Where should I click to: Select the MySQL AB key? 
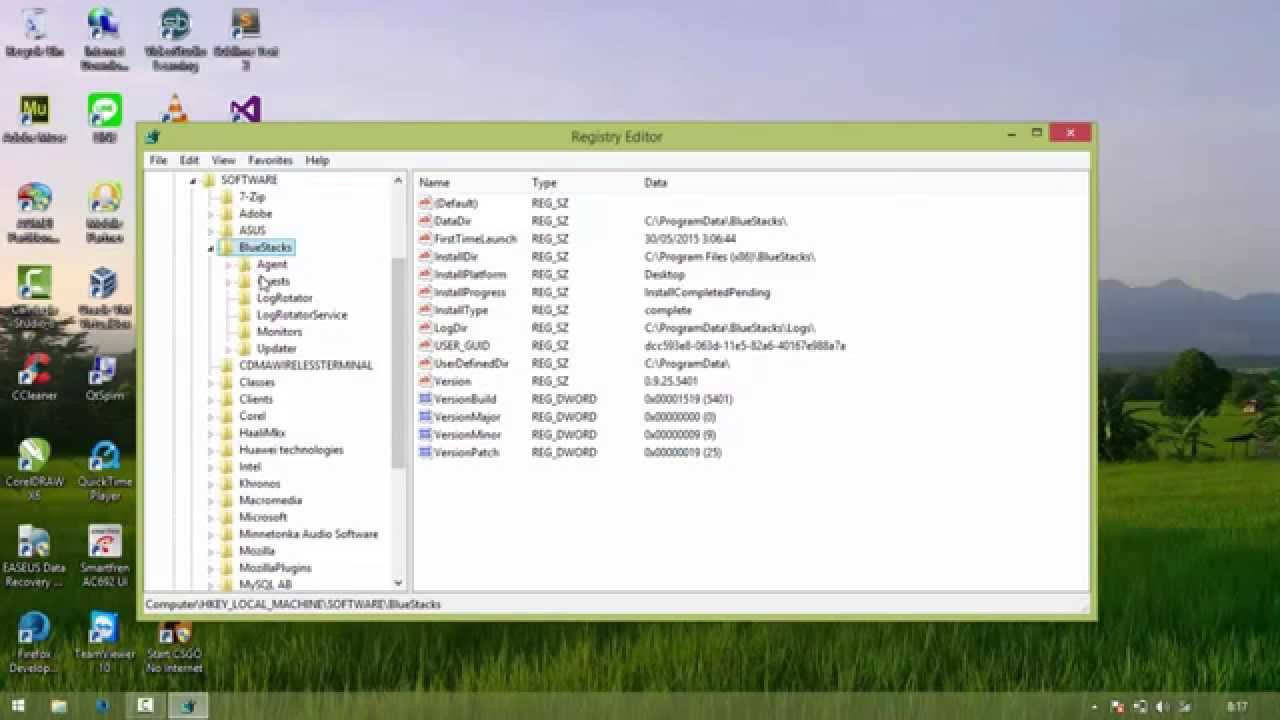pyautogui.click(x=265, y=585)
